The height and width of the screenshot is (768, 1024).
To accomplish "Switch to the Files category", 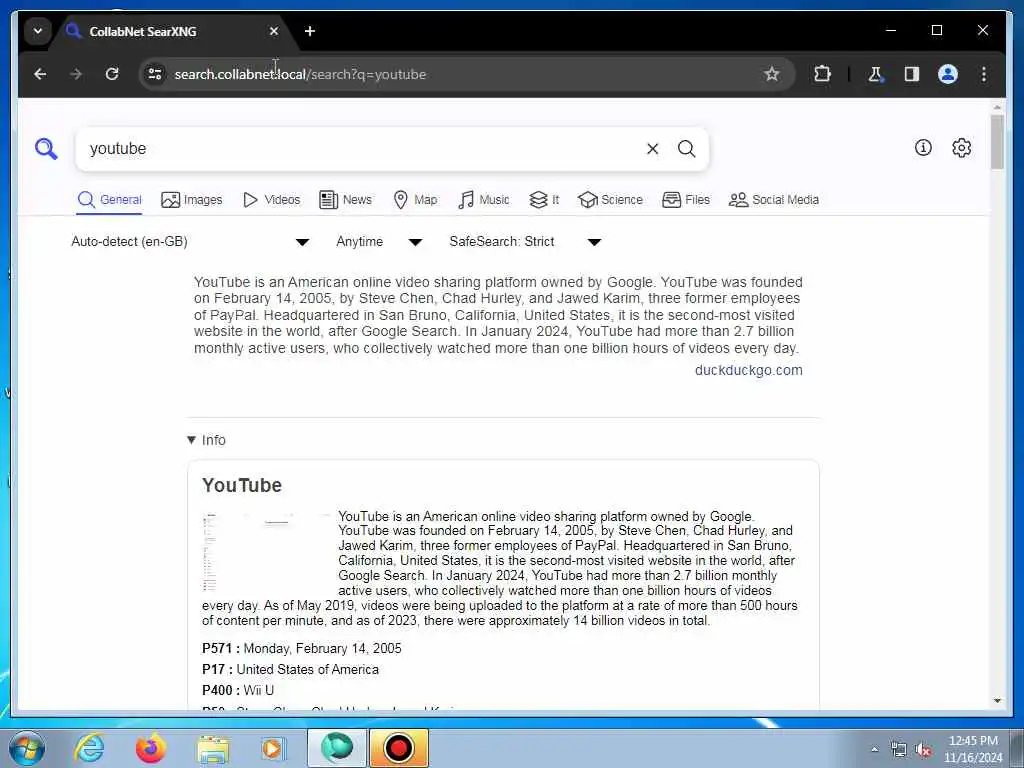I will point(686,200).
